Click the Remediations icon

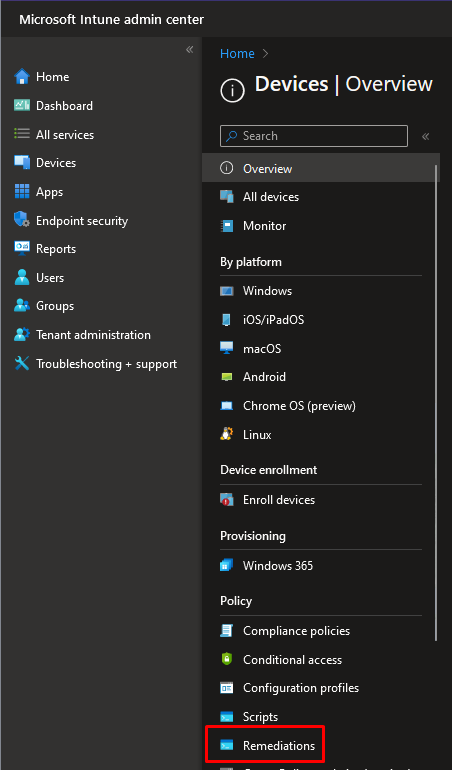(226, 745)
